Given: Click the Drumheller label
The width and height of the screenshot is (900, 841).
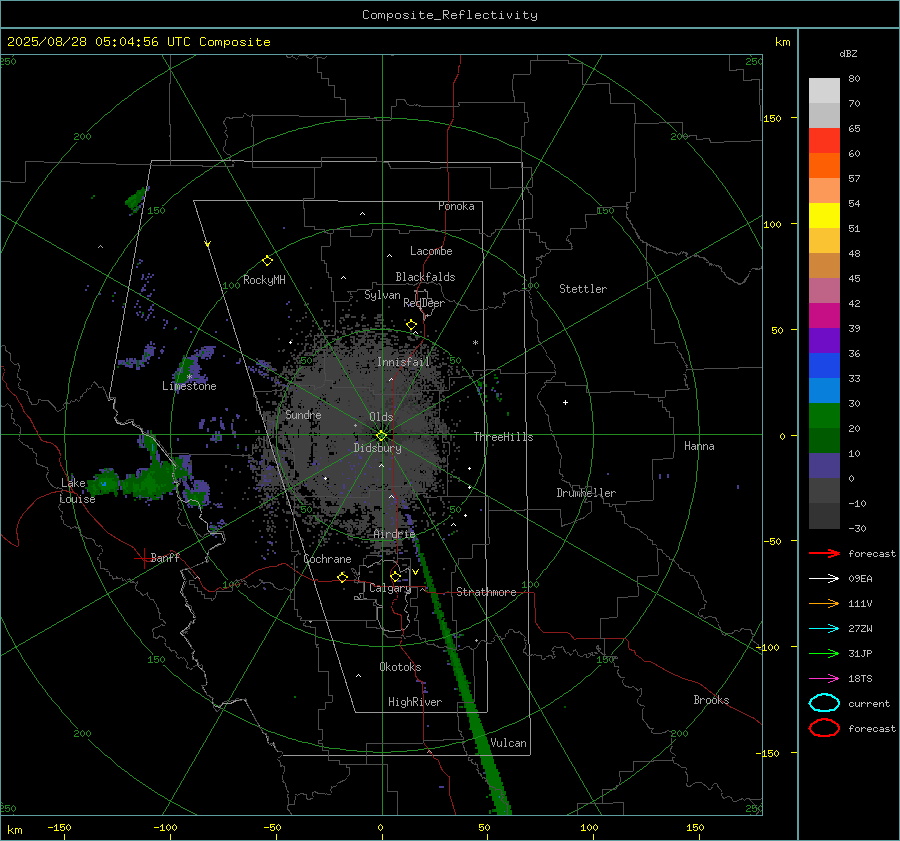Looking at the screenshot, I should 586,493.
